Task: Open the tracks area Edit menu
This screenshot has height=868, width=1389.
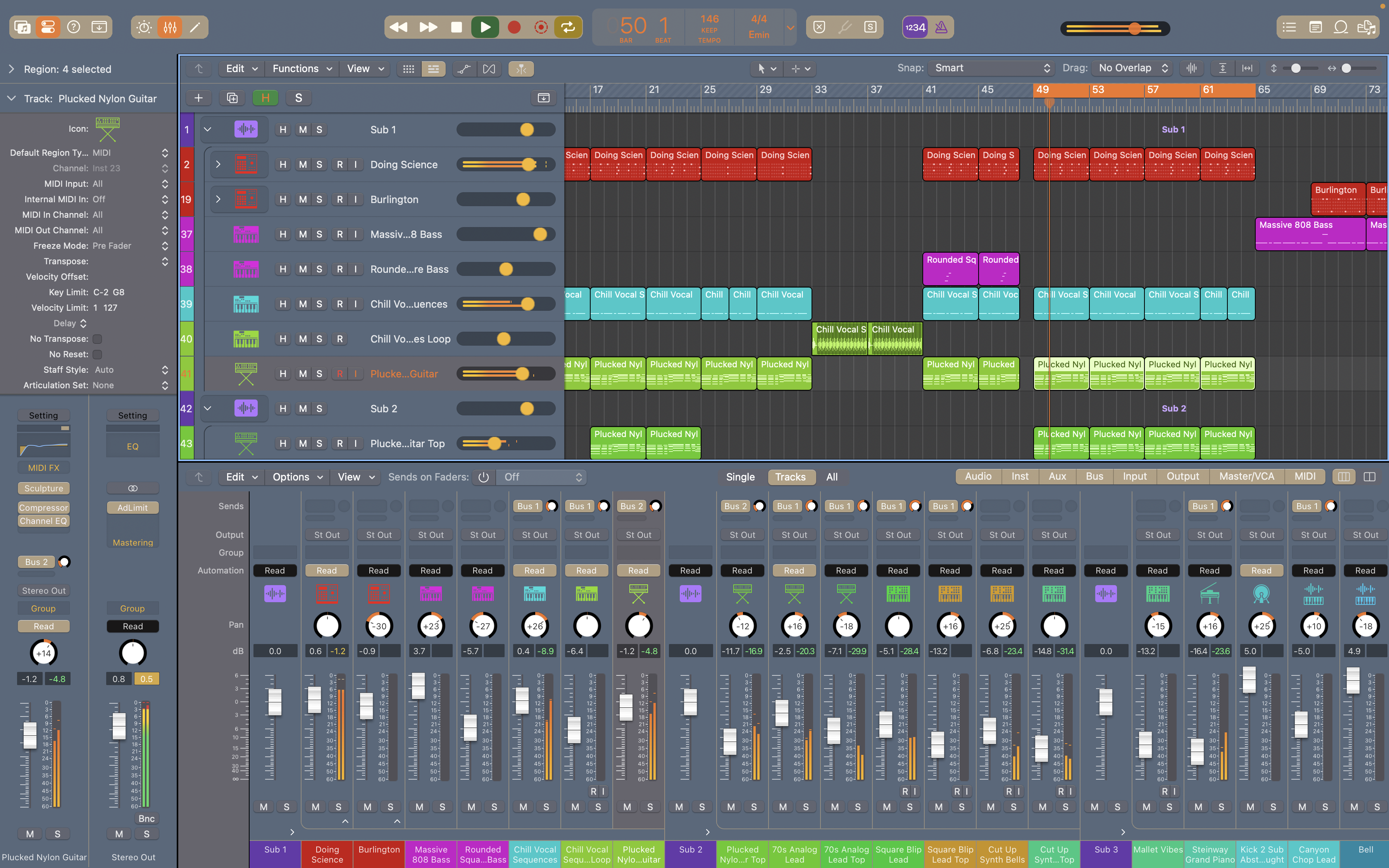Action: point(241,69)
